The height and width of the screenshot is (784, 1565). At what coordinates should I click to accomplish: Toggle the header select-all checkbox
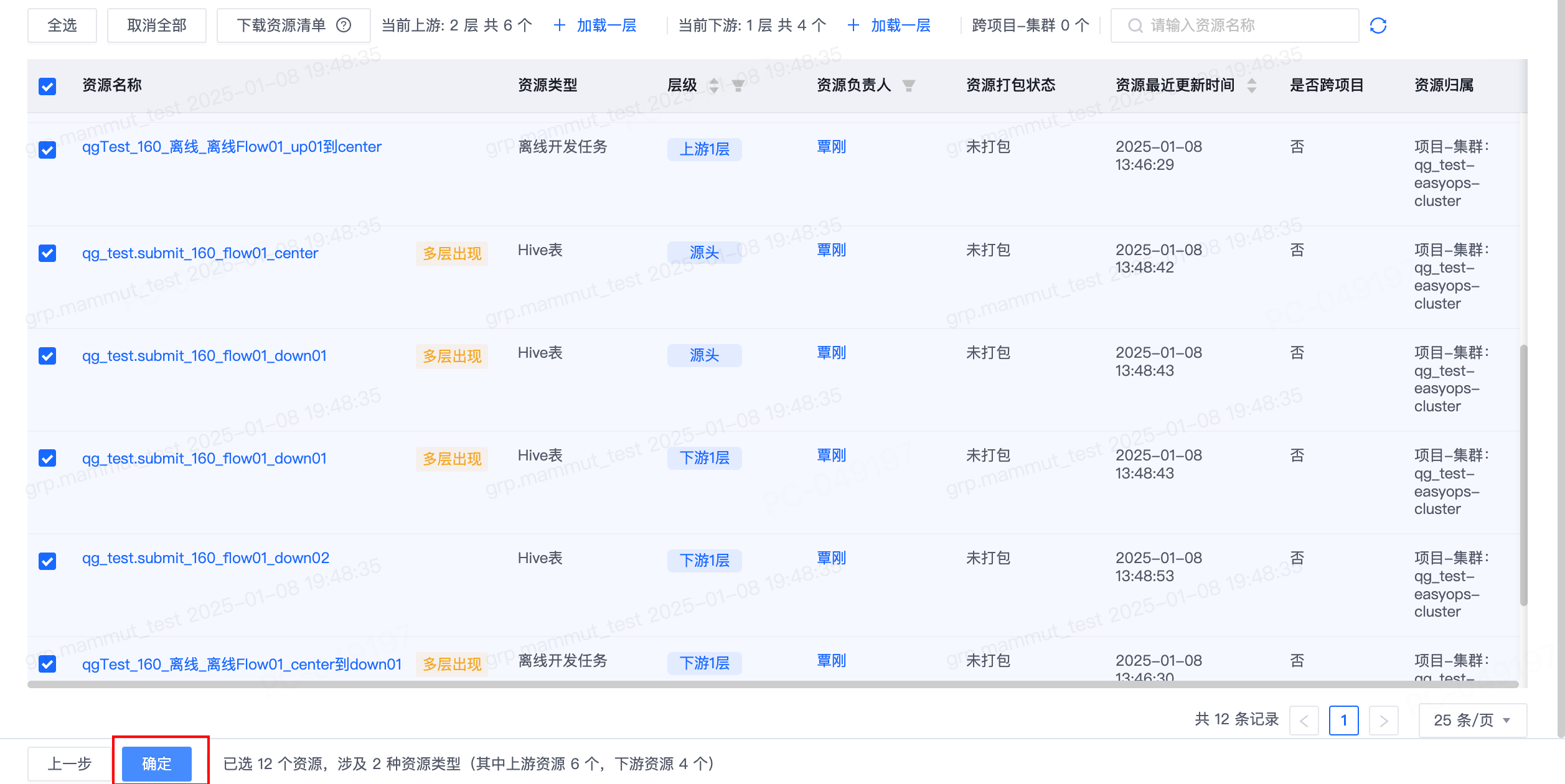tap(47, 86)
